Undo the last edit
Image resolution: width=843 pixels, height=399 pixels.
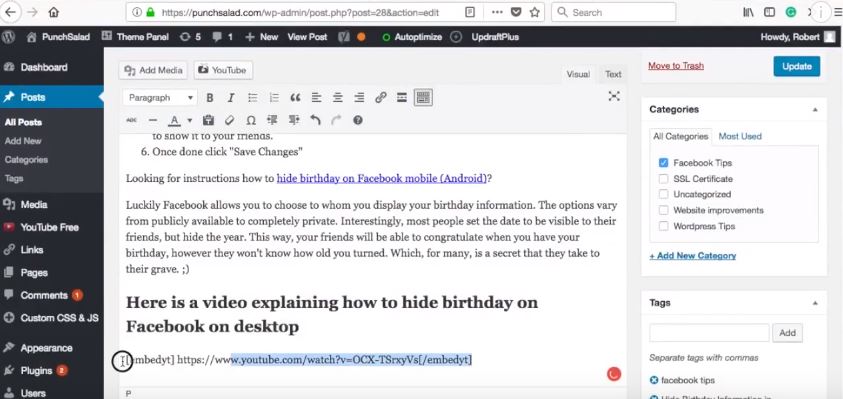click(316, 120)
